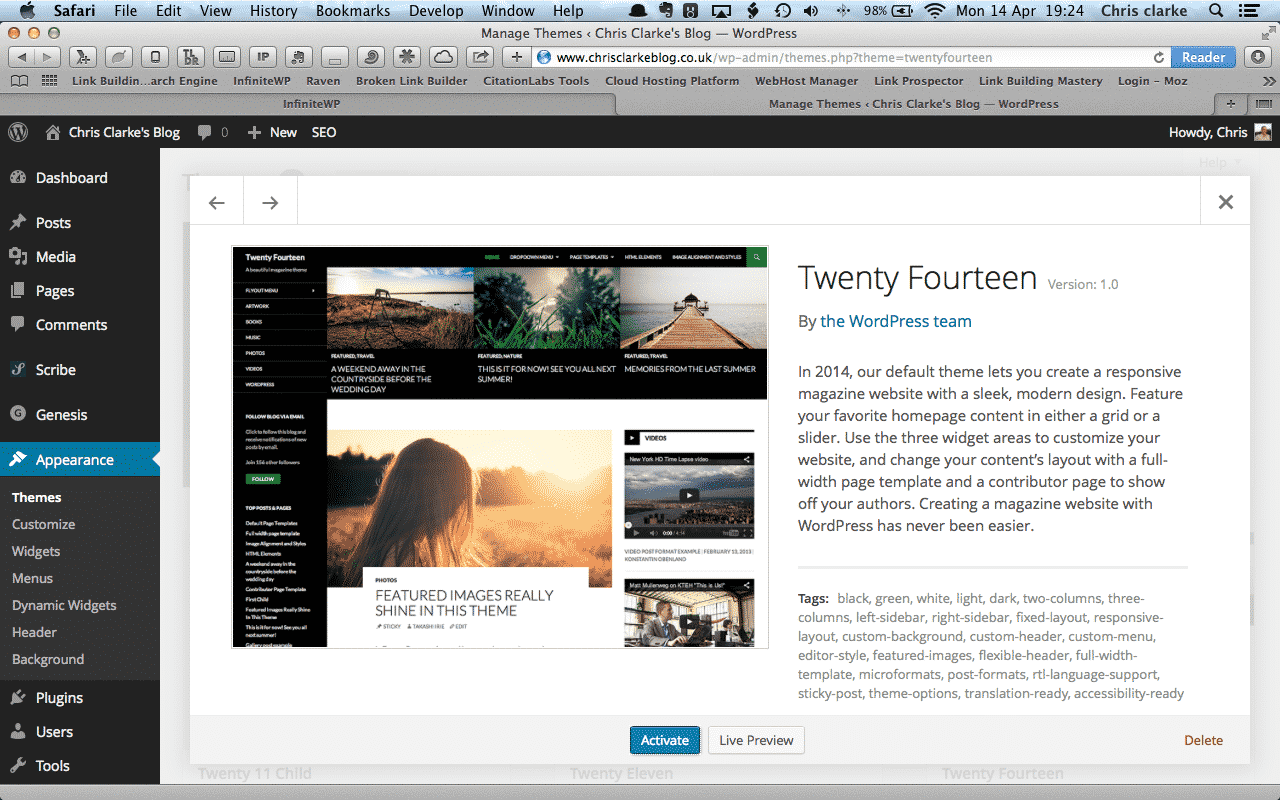Open Scribe in the sidebar
The image size is (1280, 800).
point(80,370)
